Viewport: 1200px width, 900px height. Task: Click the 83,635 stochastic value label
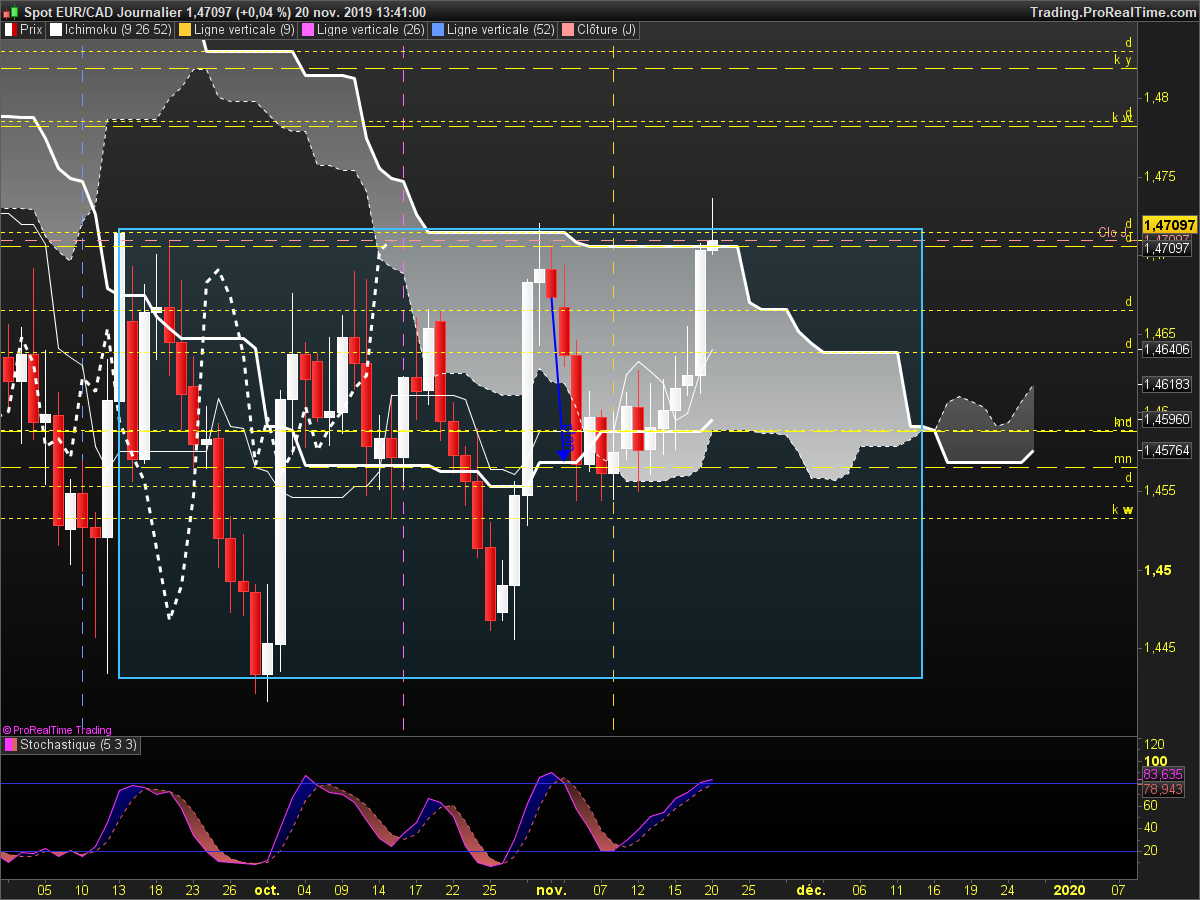point(1162,774)
